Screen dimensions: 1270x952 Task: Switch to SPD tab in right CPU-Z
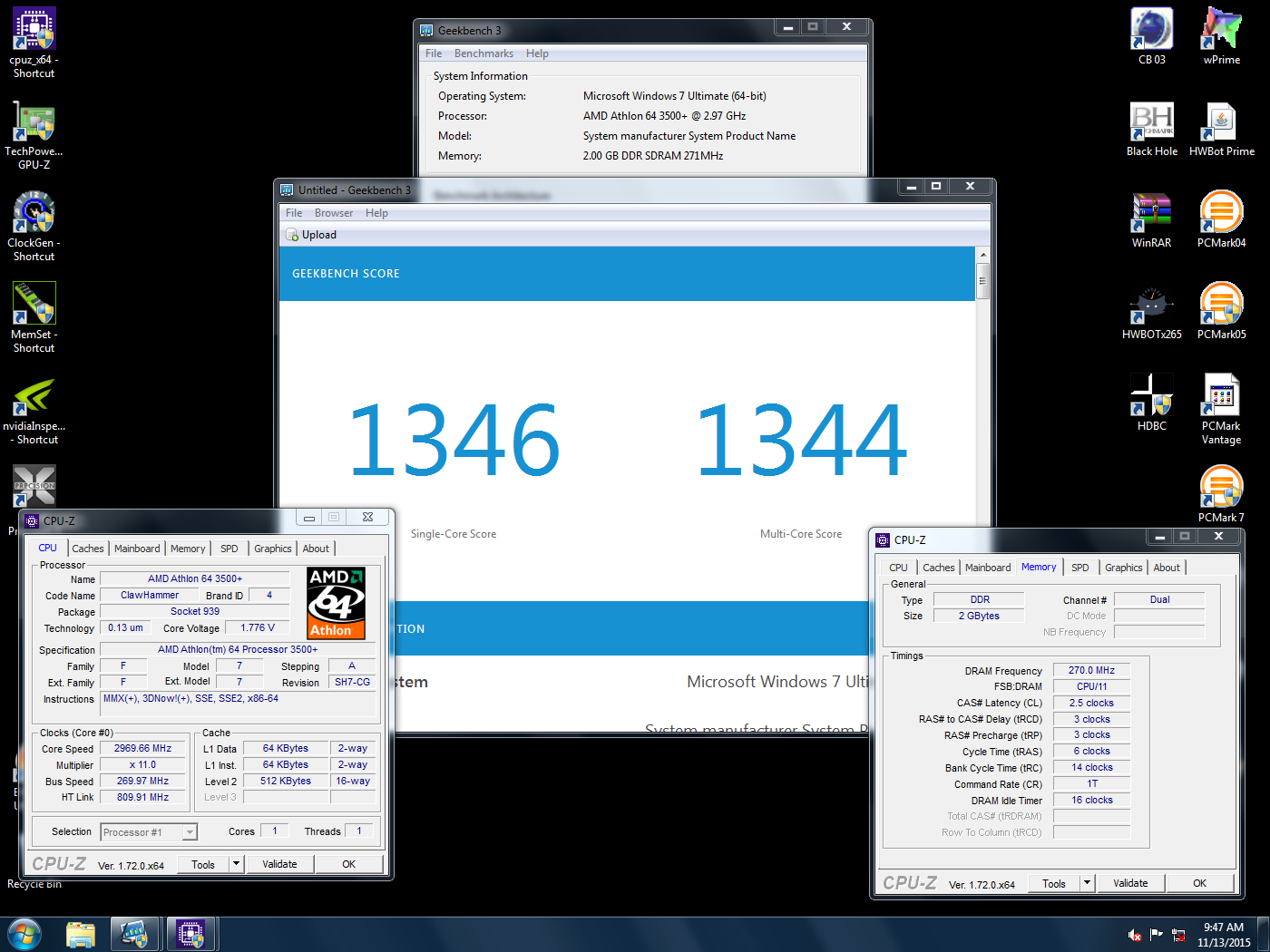pyautogui.click(x=1080, y=568)
